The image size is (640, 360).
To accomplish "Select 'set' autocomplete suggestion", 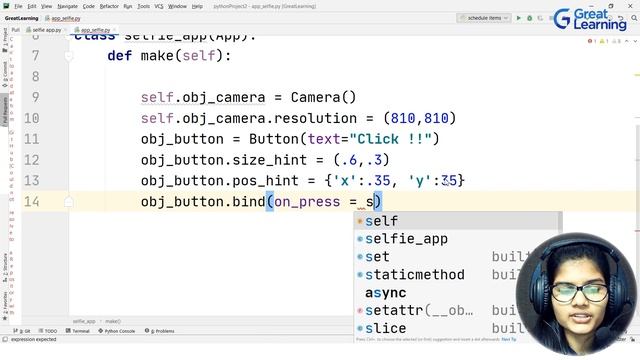I will [x=458, y=257].
